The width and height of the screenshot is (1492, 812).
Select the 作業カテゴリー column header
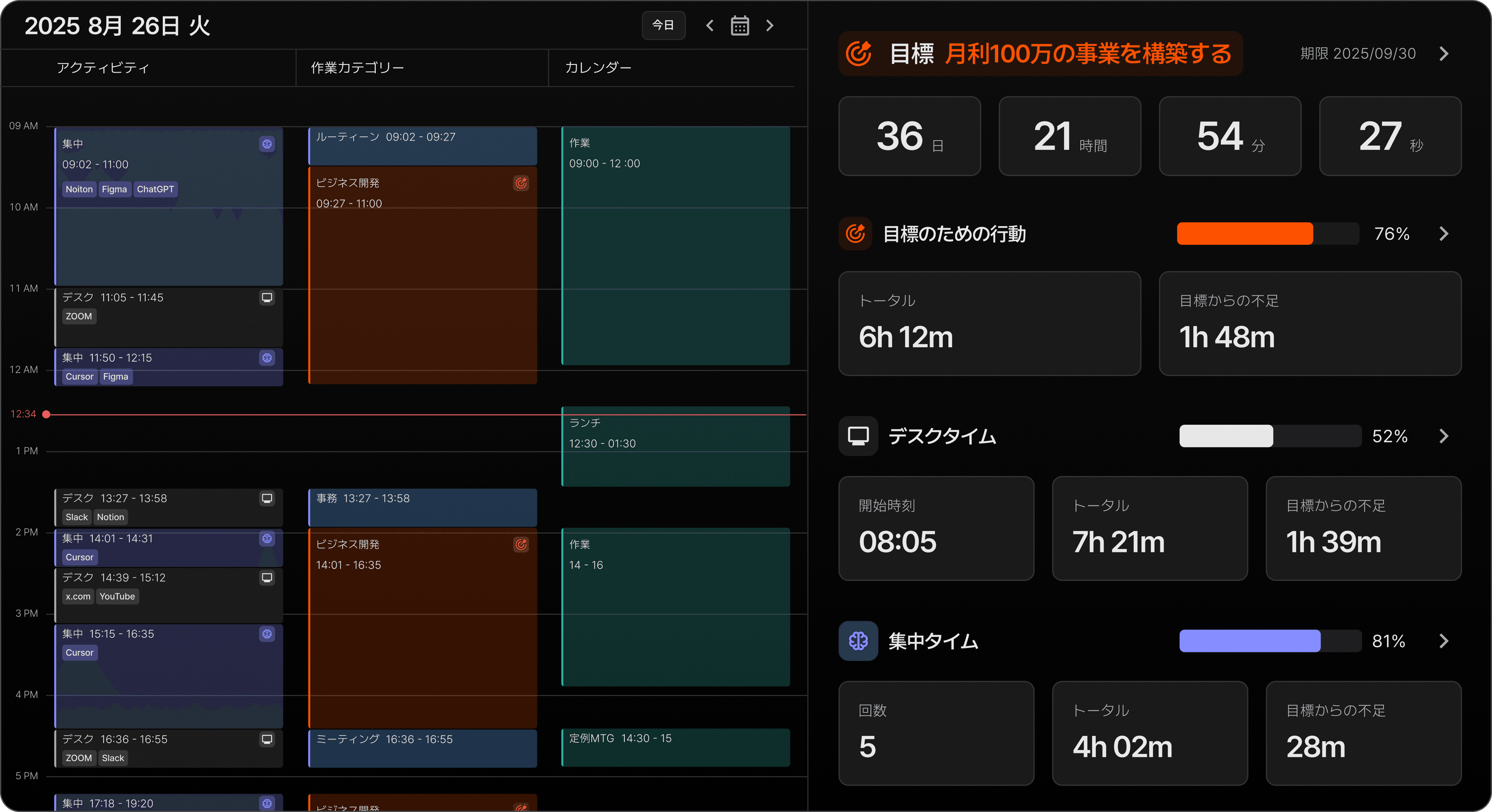pos(357,68)
